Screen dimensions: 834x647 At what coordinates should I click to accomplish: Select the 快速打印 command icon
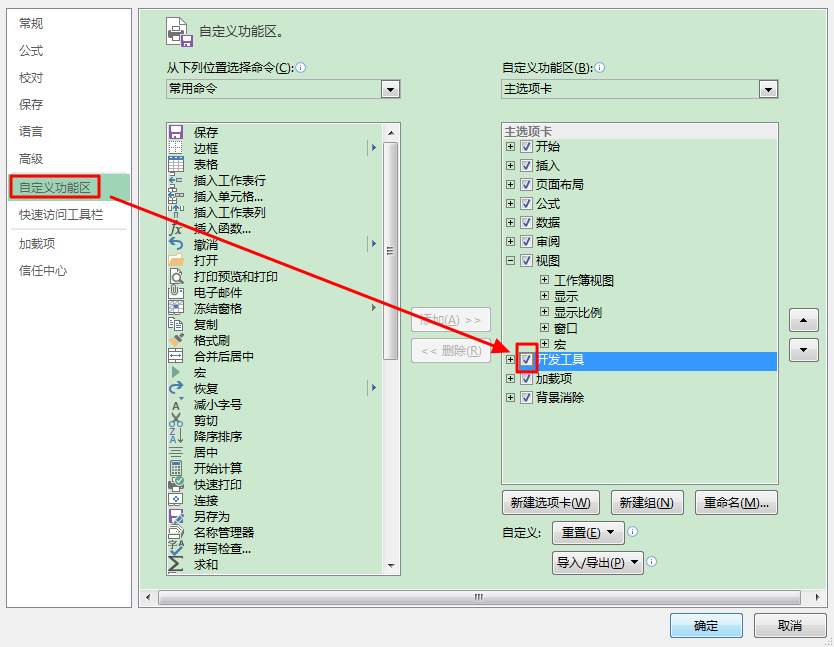pyautogui.click(x=176, y=484)
